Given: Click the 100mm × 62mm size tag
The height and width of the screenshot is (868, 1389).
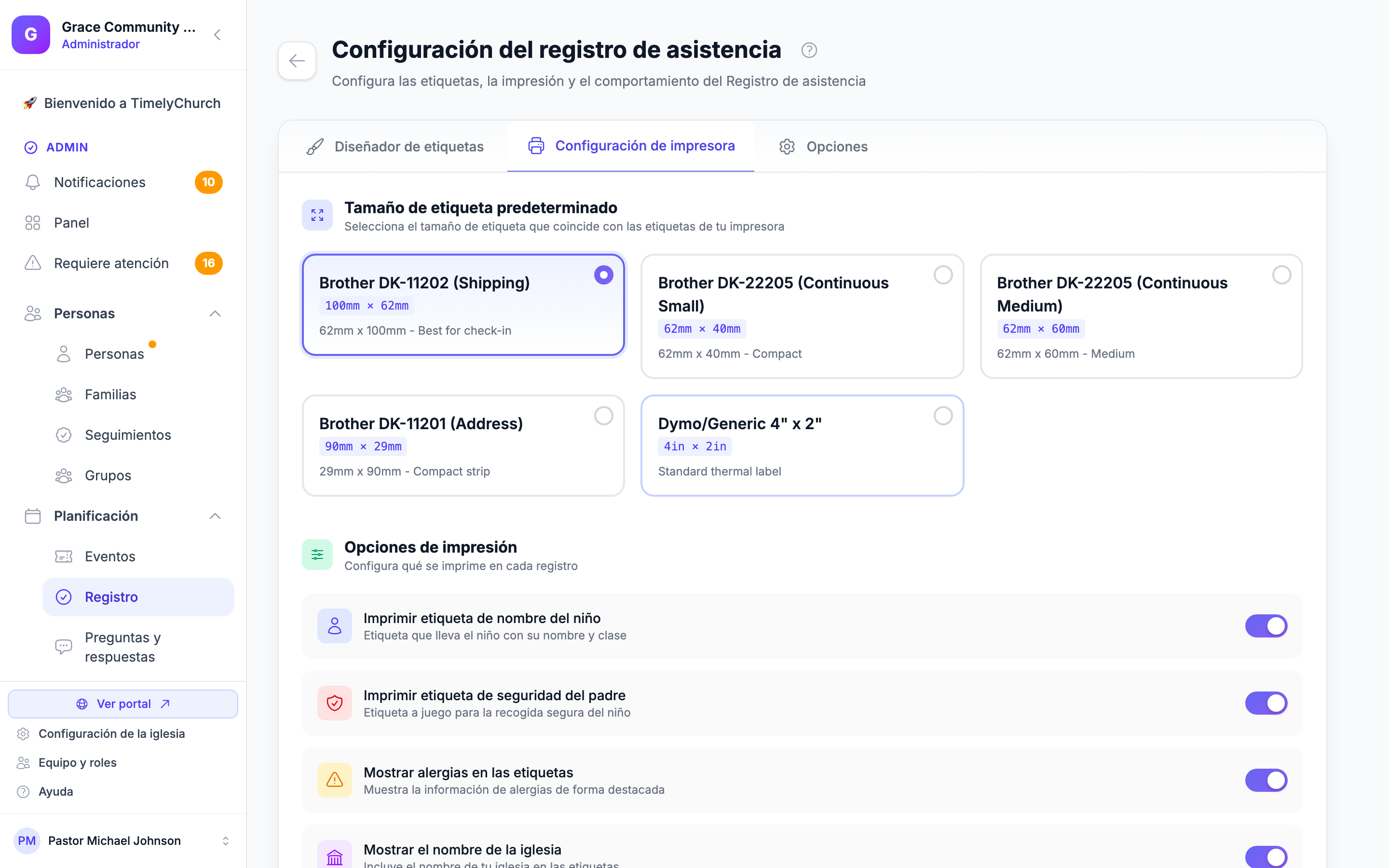Looking at the screenshot, I should pyautogui.click(x=367, y=306).
